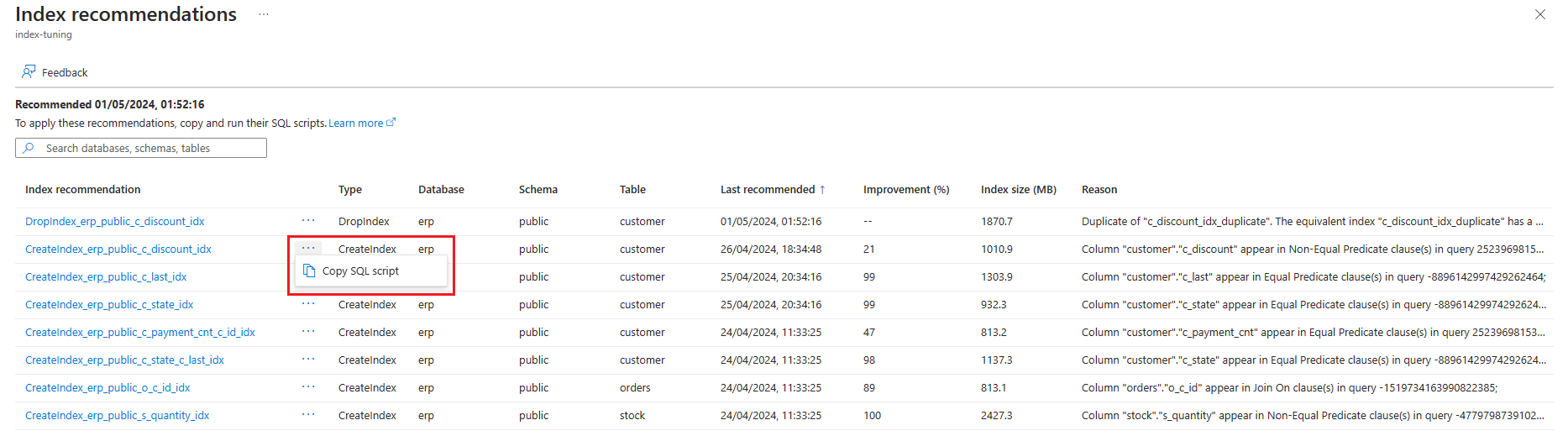Screen dimensions: 1568x436
Task: Select the index size 813.1 cell
Action: 994,388
